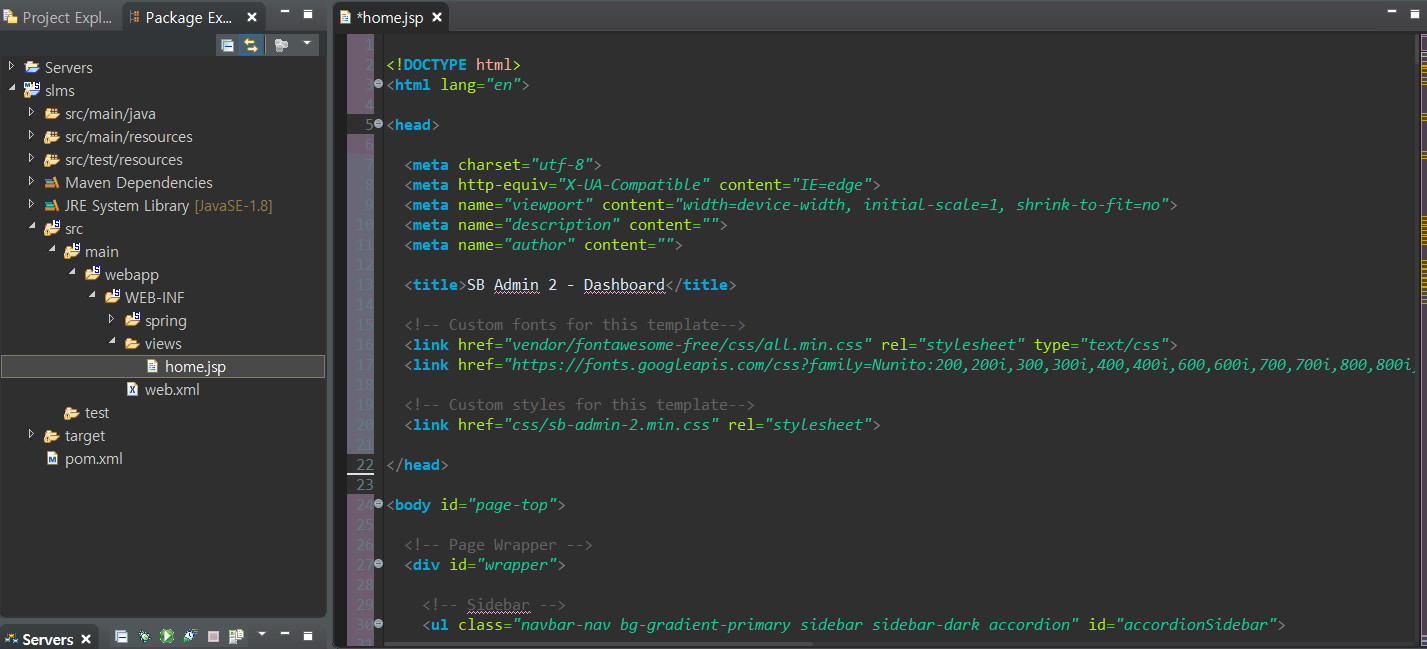Click the target folder icon
Viewport: 1427px width, 649px height.
coord(51,435)
